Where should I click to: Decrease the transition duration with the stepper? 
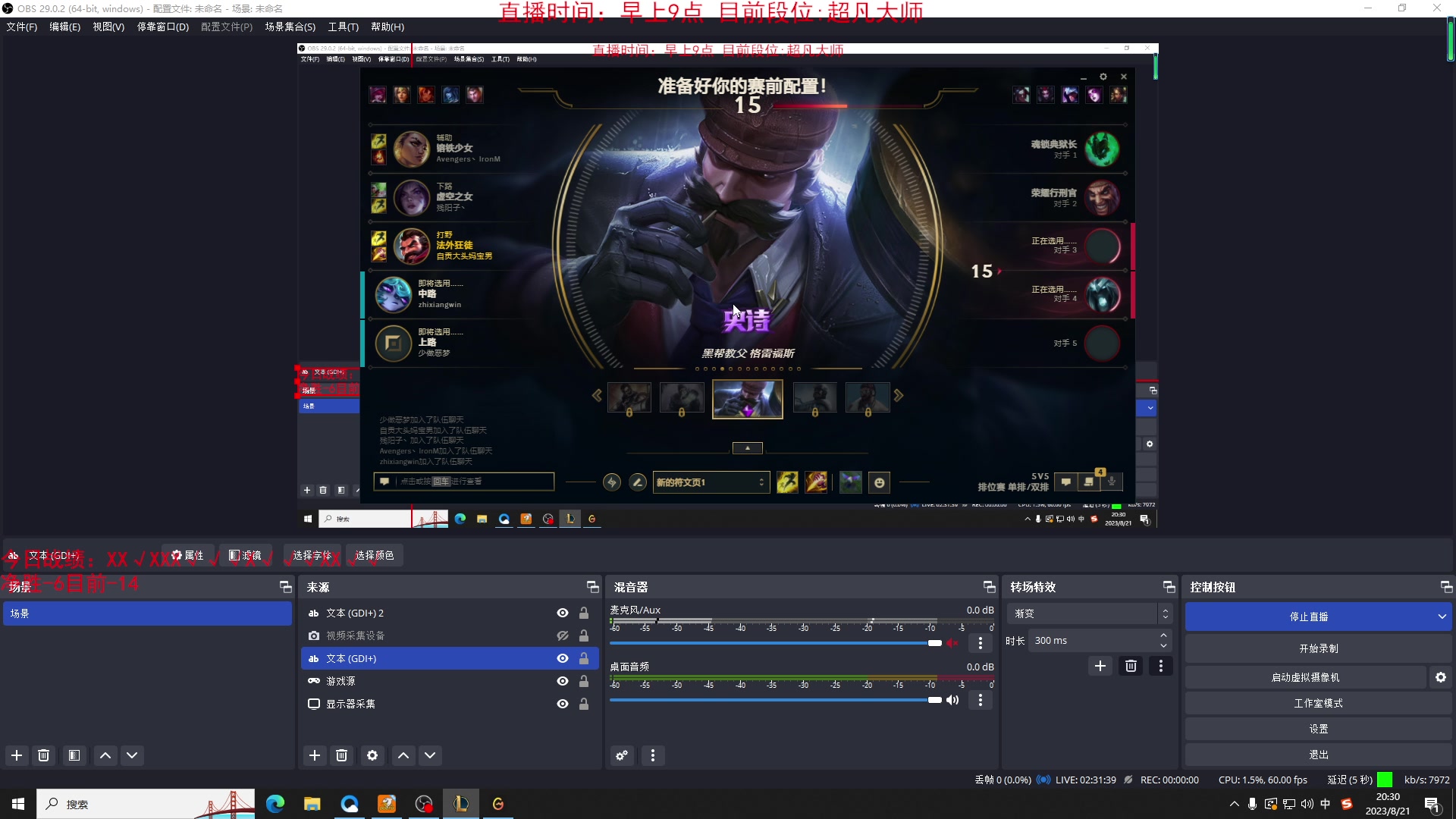coord(1163,646)
